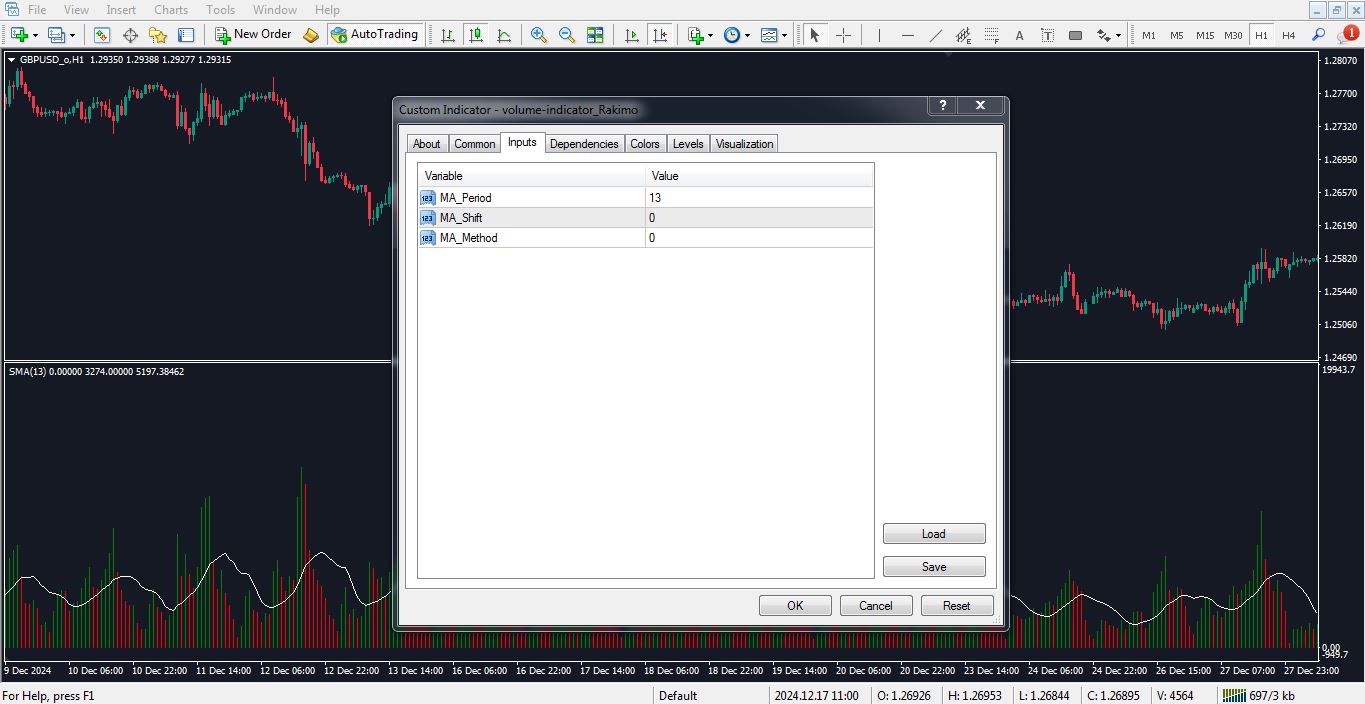Select the text label 'T' tool
The width and height of the screenshot is (1365, 704).
coord(1047,35)
